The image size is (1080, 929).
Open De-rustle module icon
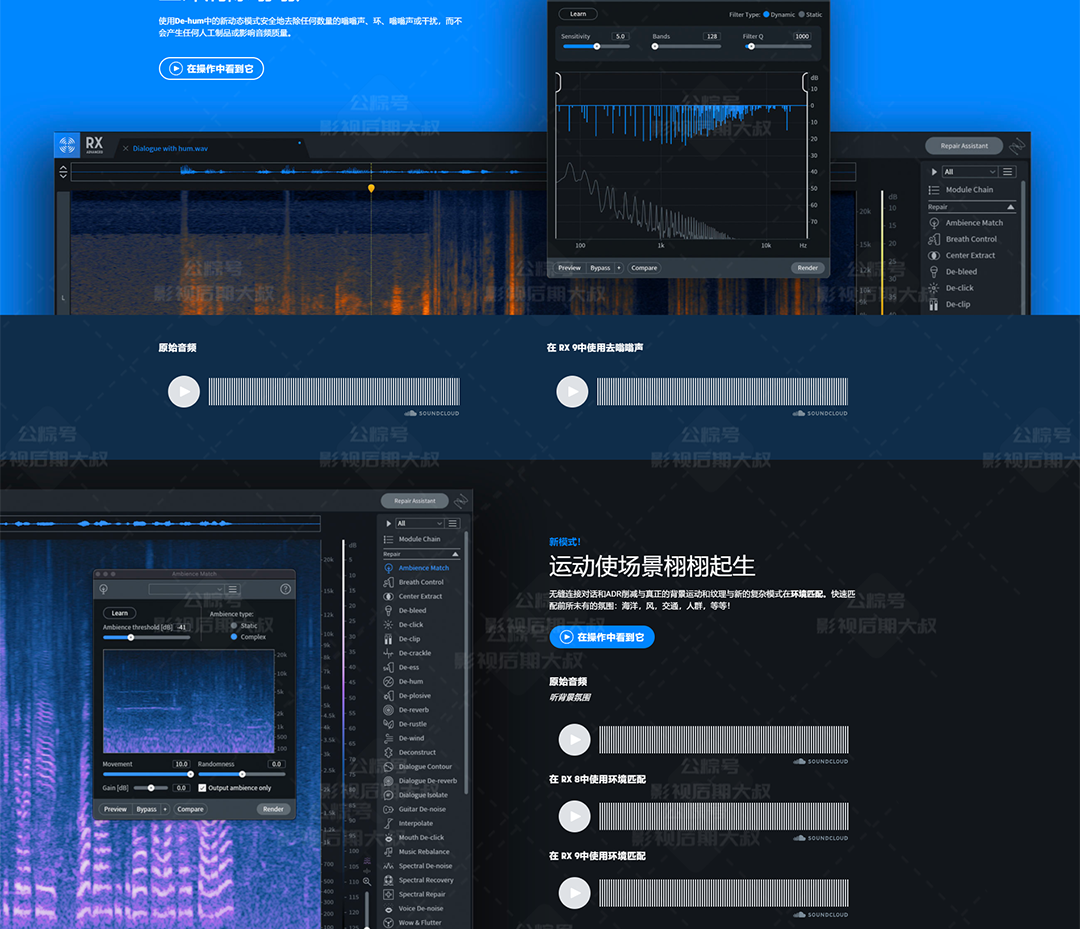(388, 724)
